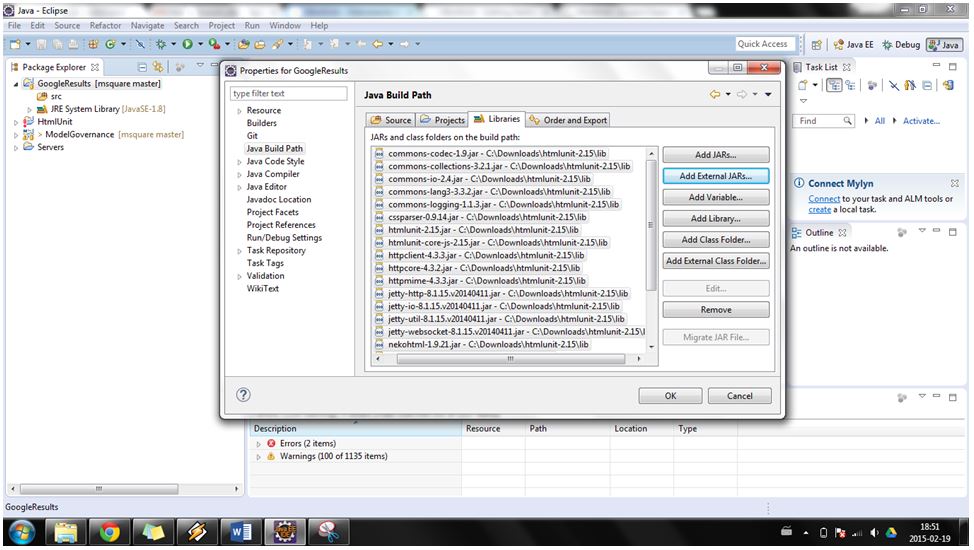Click Synchronize Changed icon in Task List
Viewport: 974px width, 550px height.
(948, 86)
